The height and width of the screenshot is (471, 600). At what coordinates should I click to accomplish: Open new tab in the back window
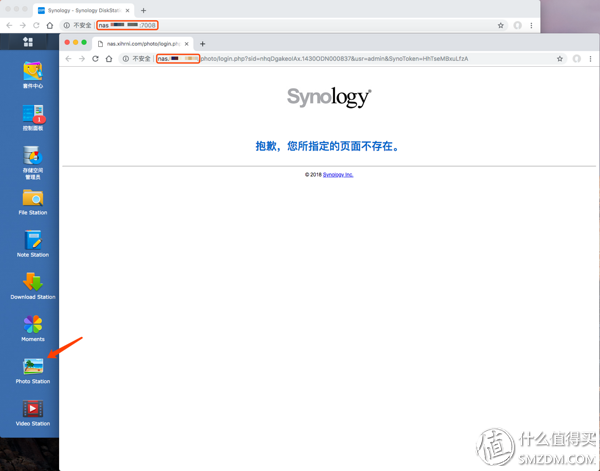pyautogui.click(x=143, y=10)
